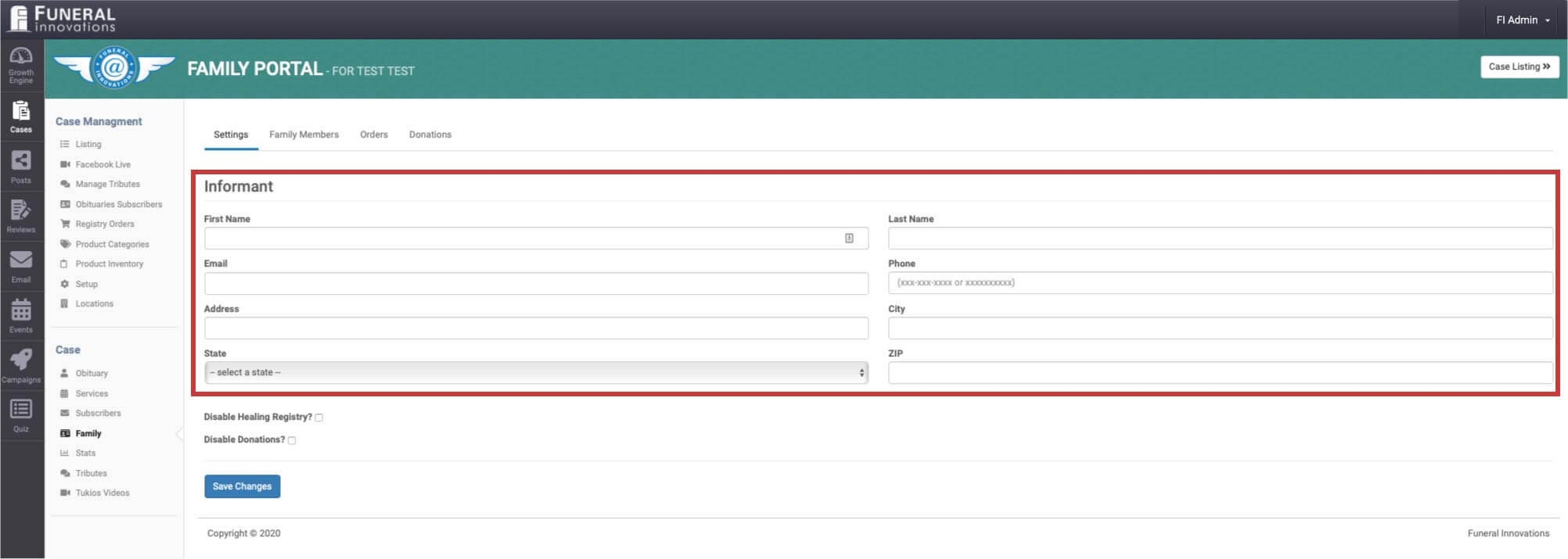The height and width of the screenshot is (559, 1568).
Task: Click the camera icon beside Facebook Live
Action: tap(65, 165)
